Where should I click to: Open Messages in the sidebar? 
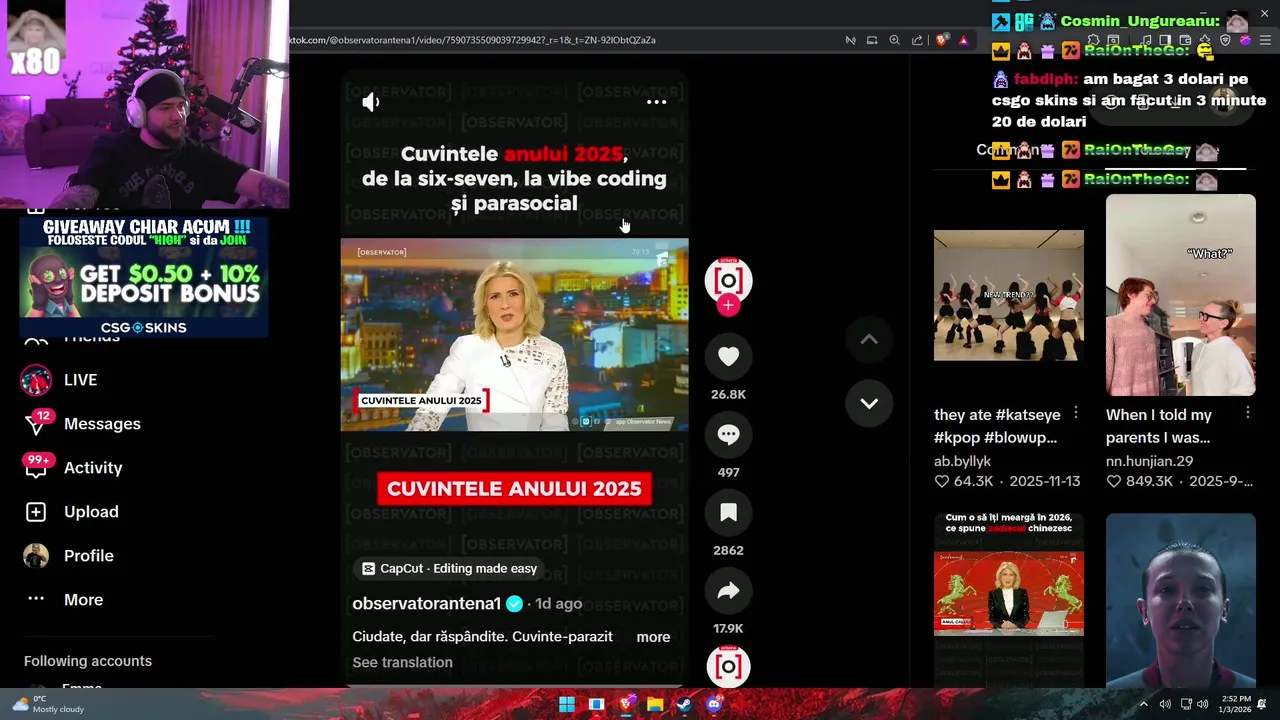pos(102,424)
